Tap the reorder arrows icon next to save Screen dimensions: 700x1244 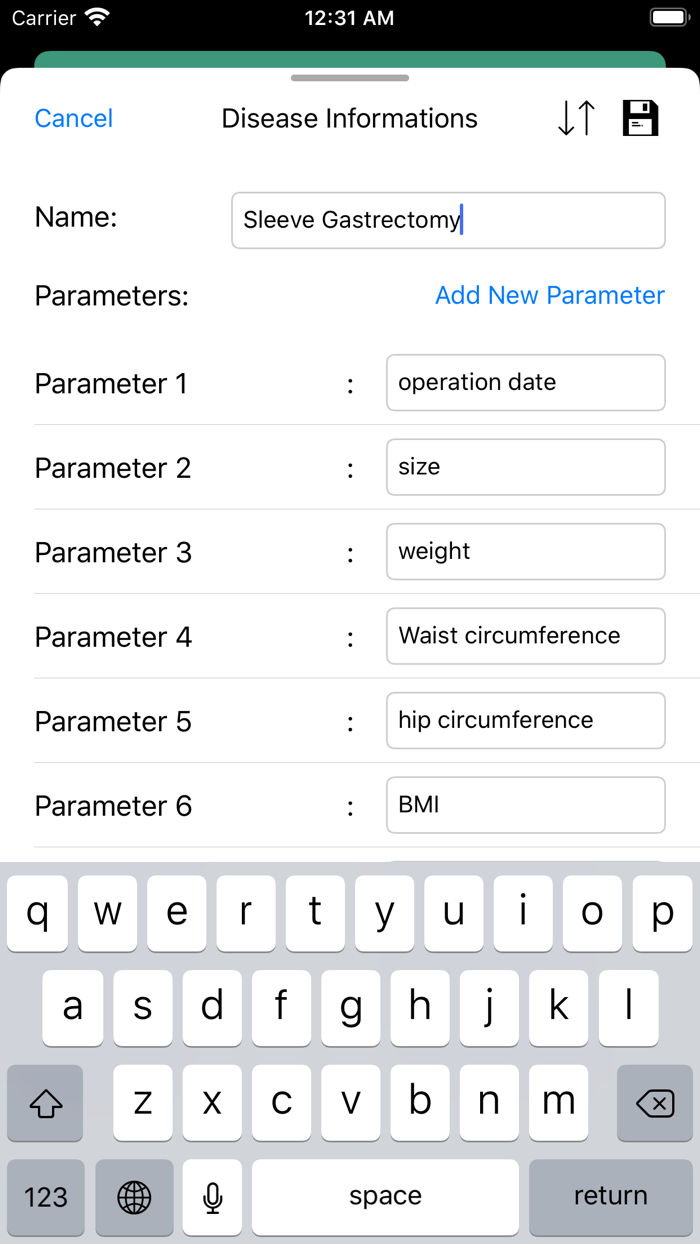[575, 118]
